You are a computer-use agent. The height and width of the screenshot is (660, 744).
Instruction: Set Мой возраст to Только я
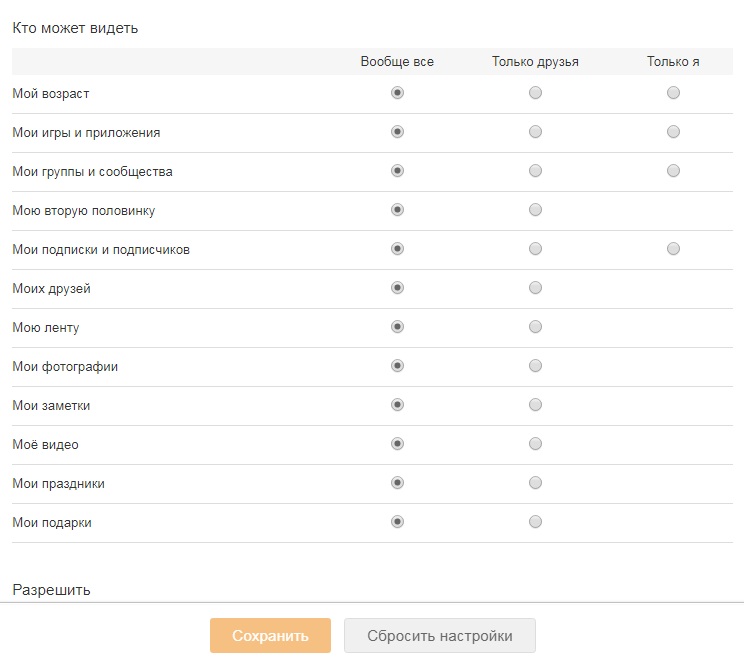coord(673,93)
